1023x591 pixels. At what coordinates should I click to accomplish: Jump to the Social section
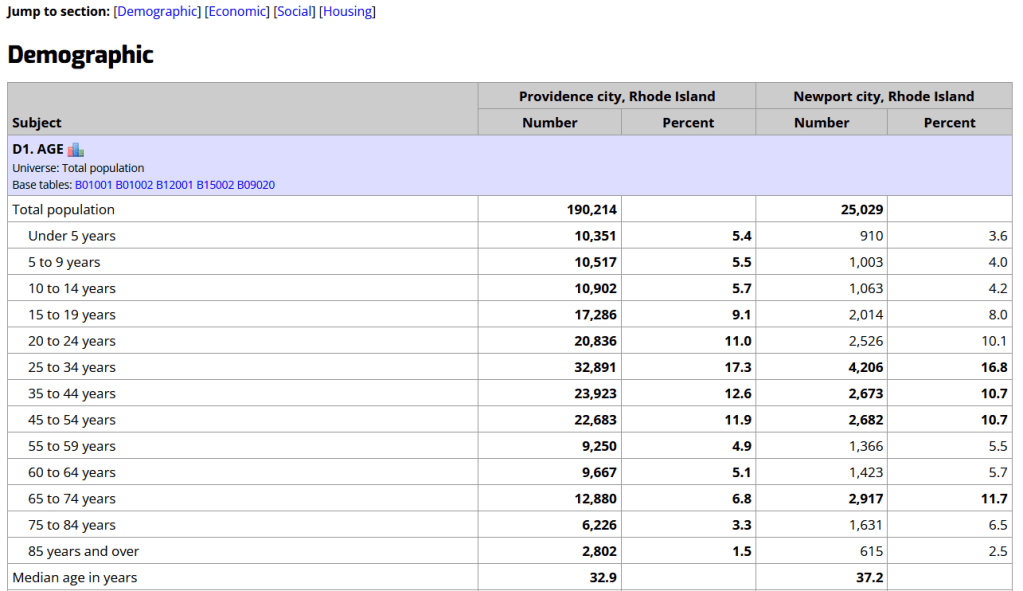[x=294, y=12]
